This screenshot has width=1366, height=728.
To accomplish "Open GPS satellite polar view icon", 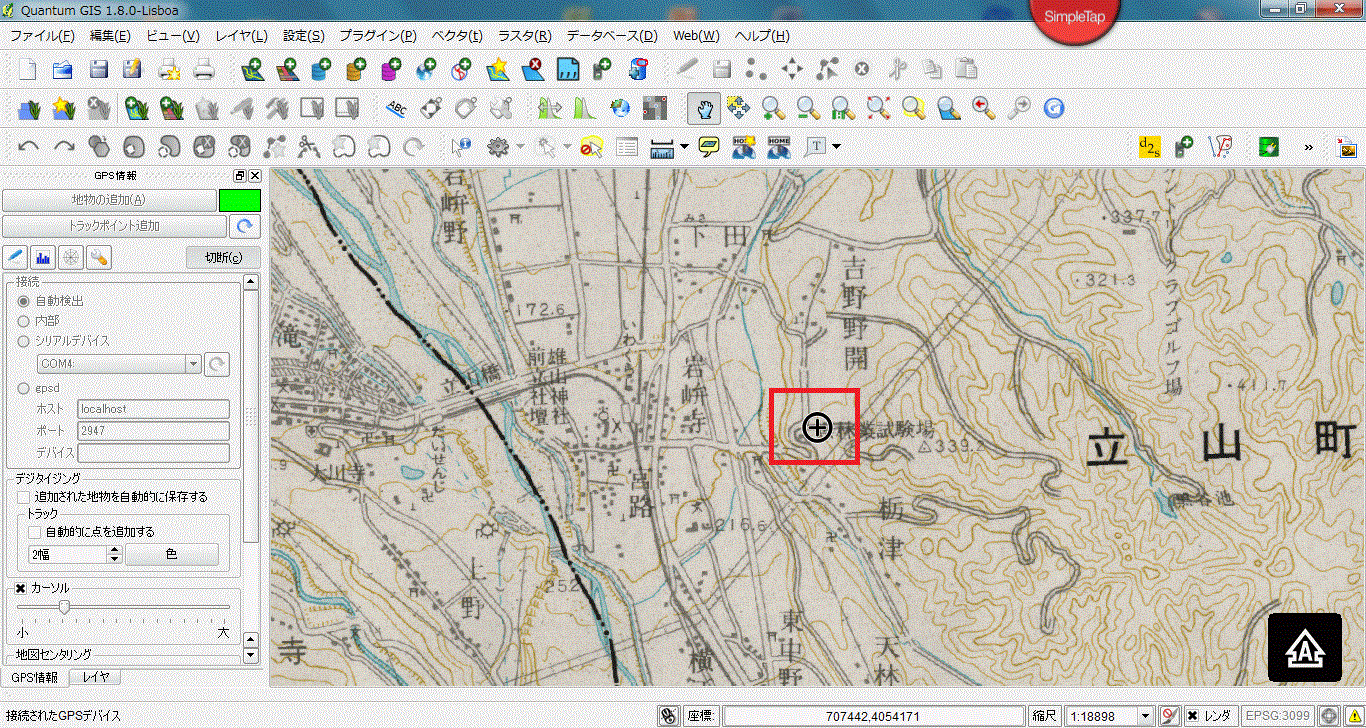I will (71, 257).
